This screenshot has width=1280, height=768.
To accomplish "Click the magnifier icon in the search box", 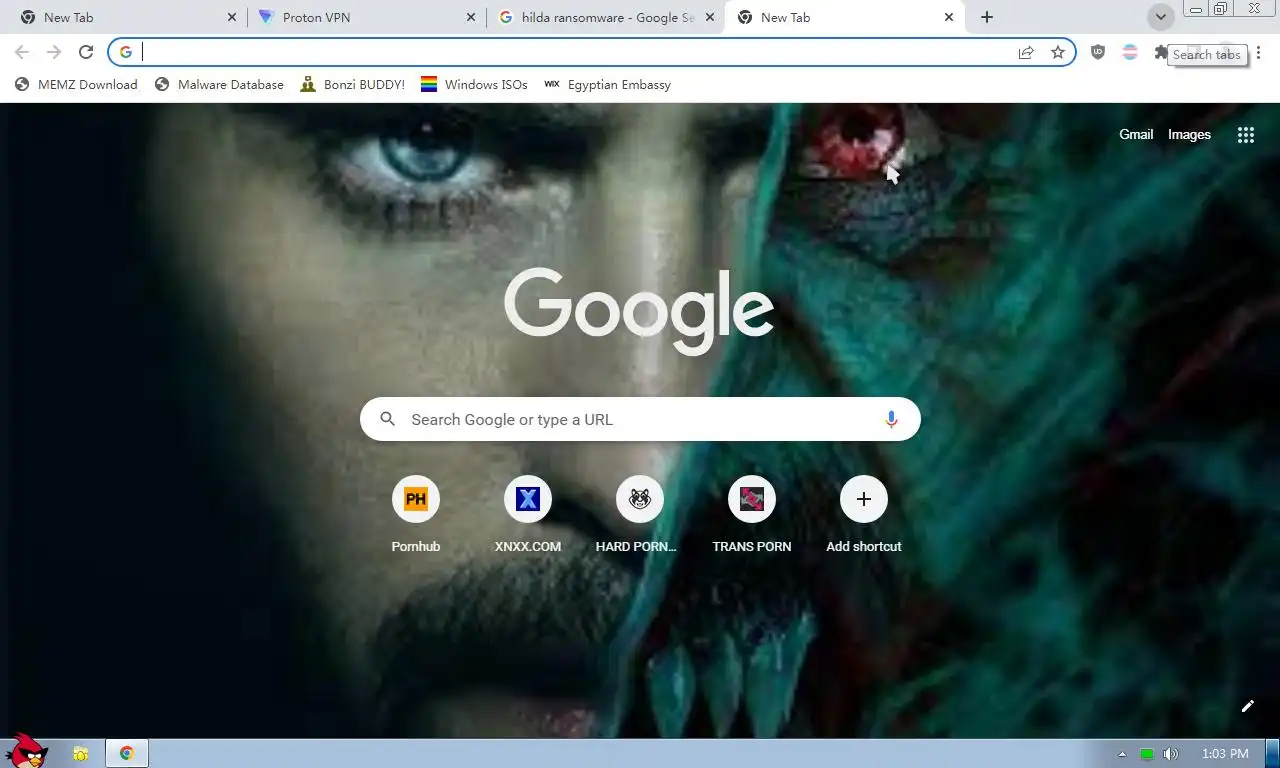I will coord(388,420).
